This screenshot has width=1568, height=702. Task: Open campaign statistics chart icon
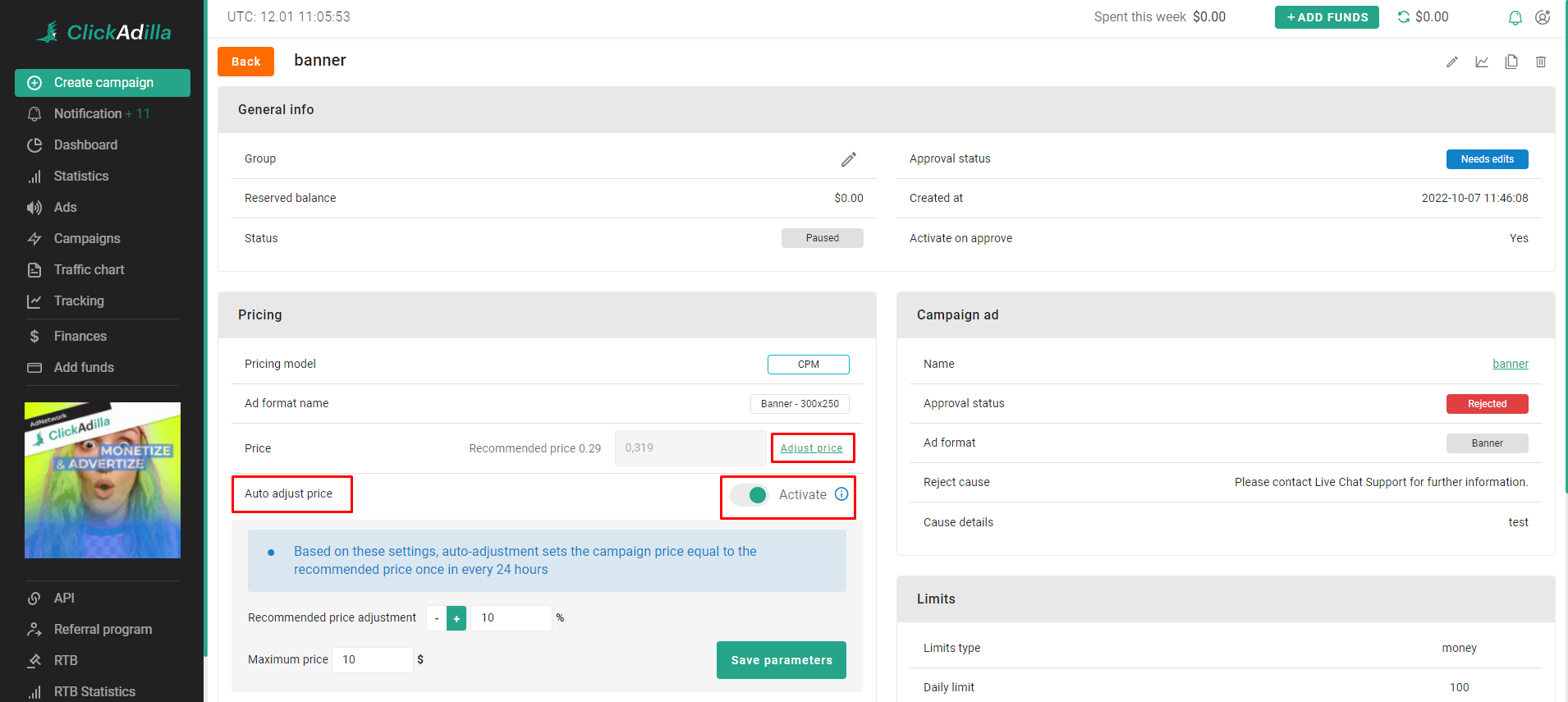(1482, 62)
